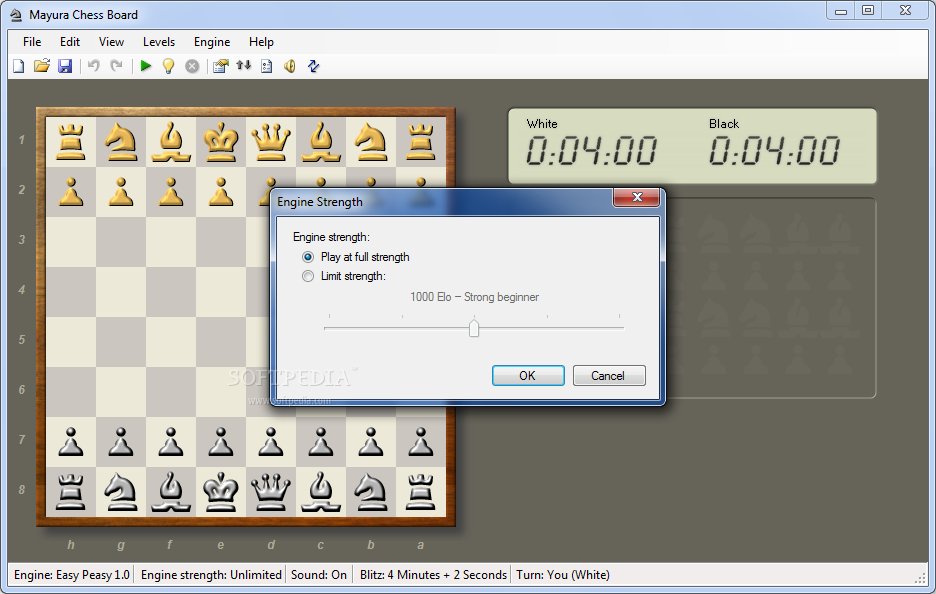Select the black king on e8
This screenshot has width=936, height=594.
(221, 492)
